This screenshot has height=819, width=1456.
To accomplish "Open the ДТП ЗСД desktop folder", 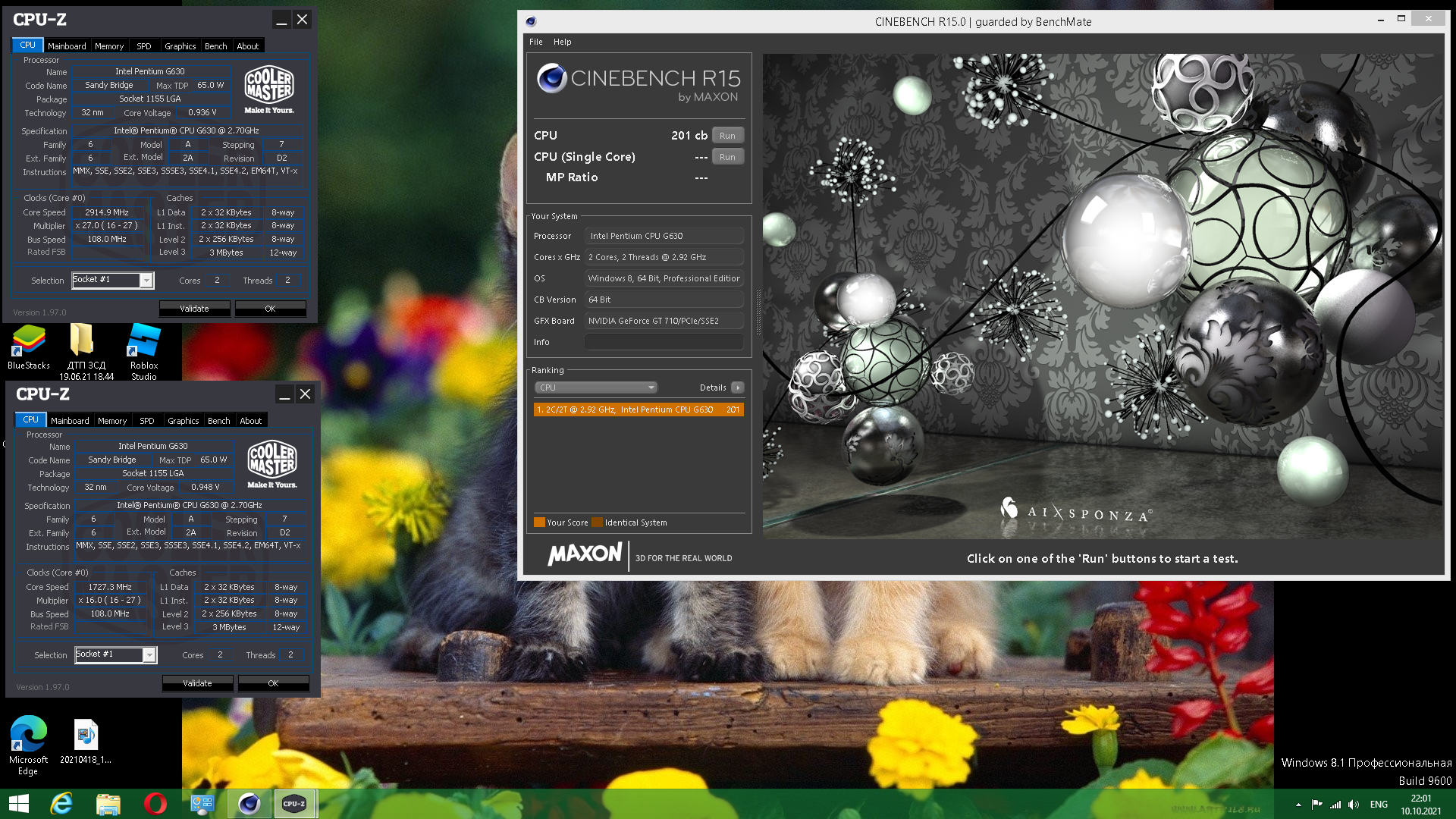I will tap(86, 353).
